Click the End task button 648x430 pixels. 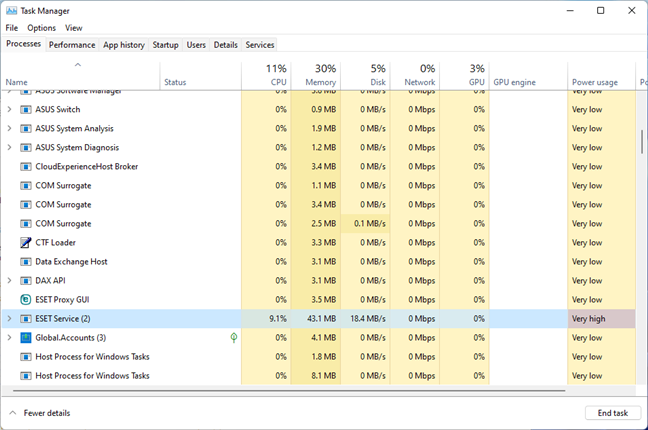(x=612, y=413)
